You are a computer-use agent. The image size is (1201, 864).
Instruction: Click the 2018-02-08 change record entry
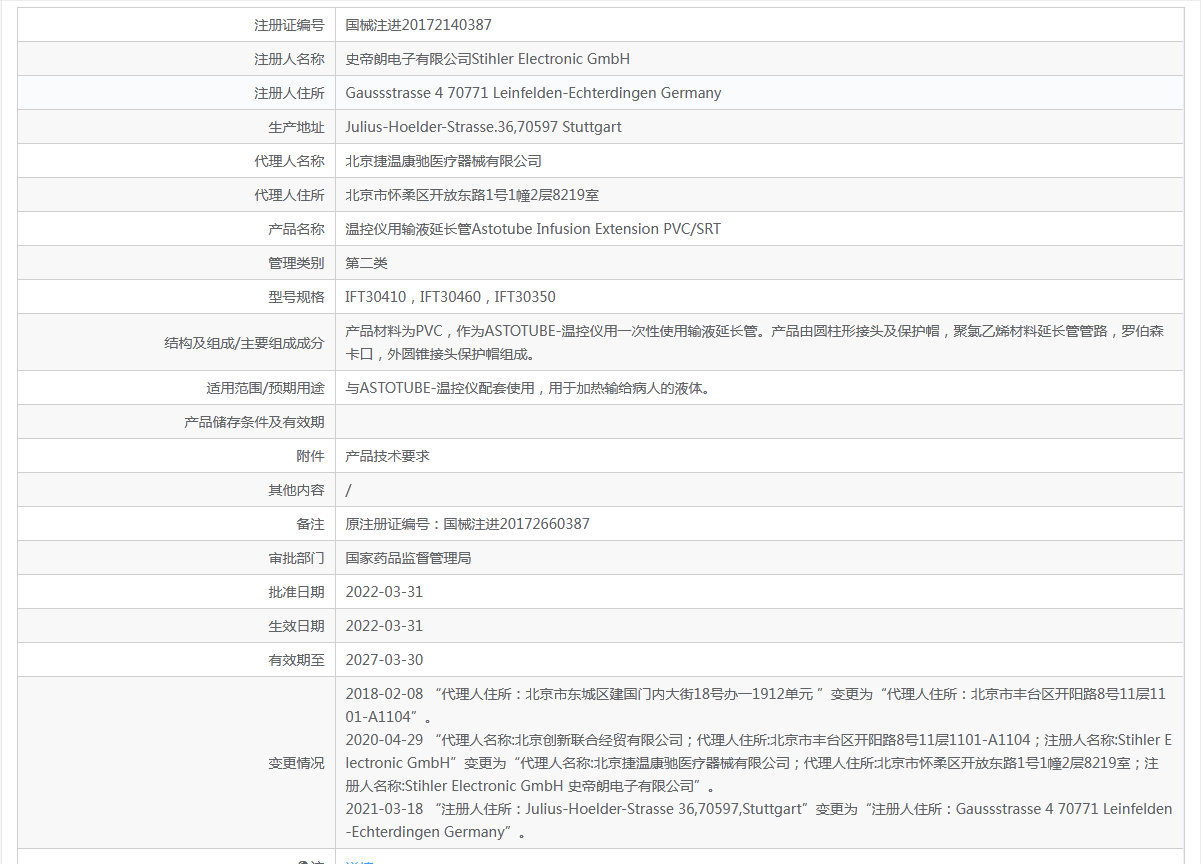point(756,705)
